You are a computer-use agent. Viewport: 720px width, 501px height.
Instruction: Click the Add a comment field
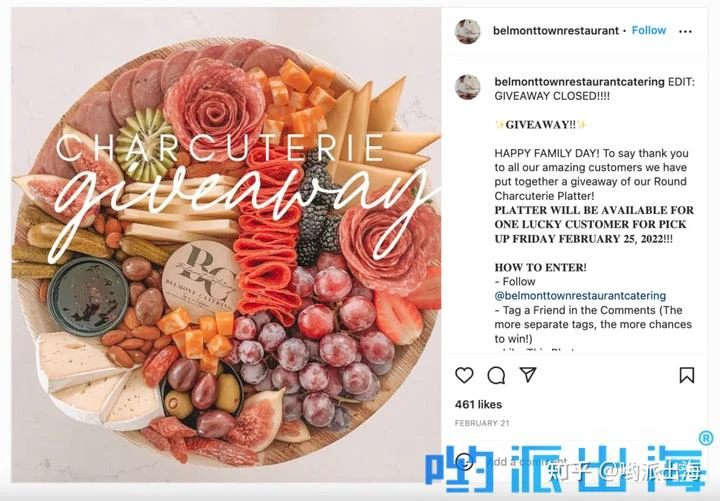[528, 462]
